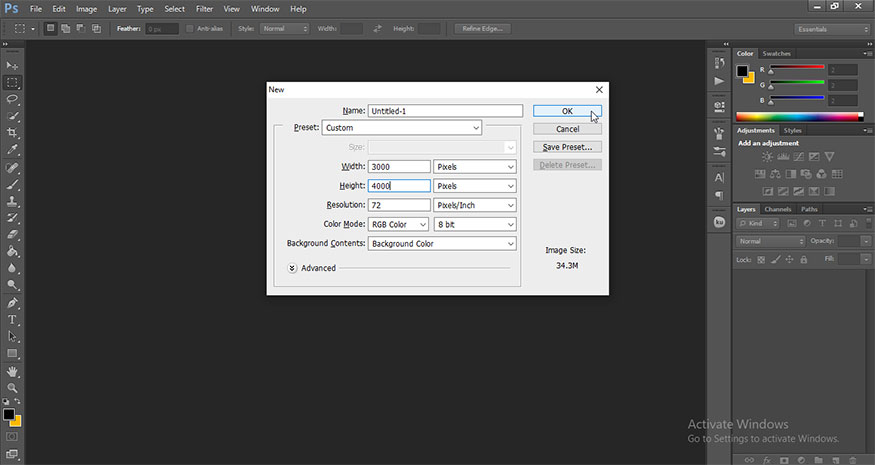Toggle the Anti-alias checkbox
Image resolution: width=875 pixels, height=465 pixels.
click(x=190, y=28)
